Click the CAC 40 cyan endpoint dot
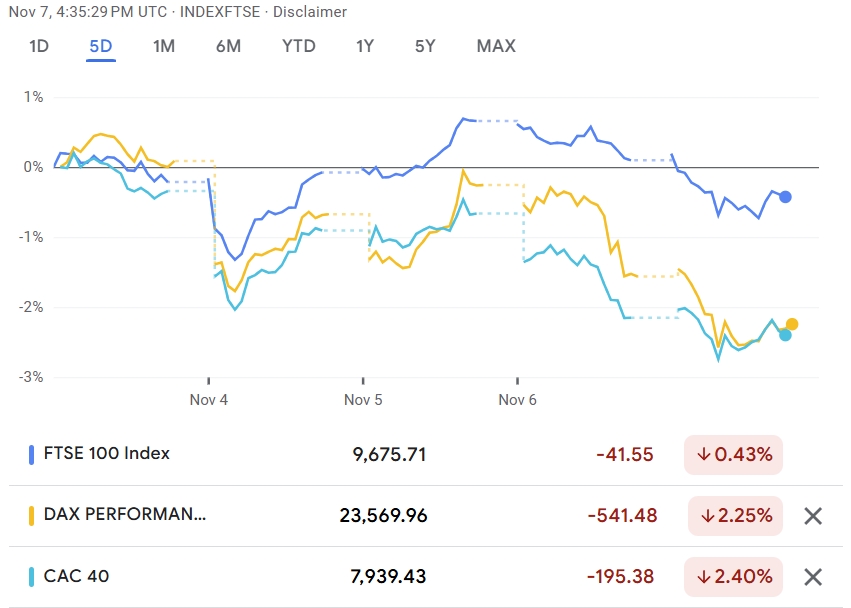 [785, 335]
